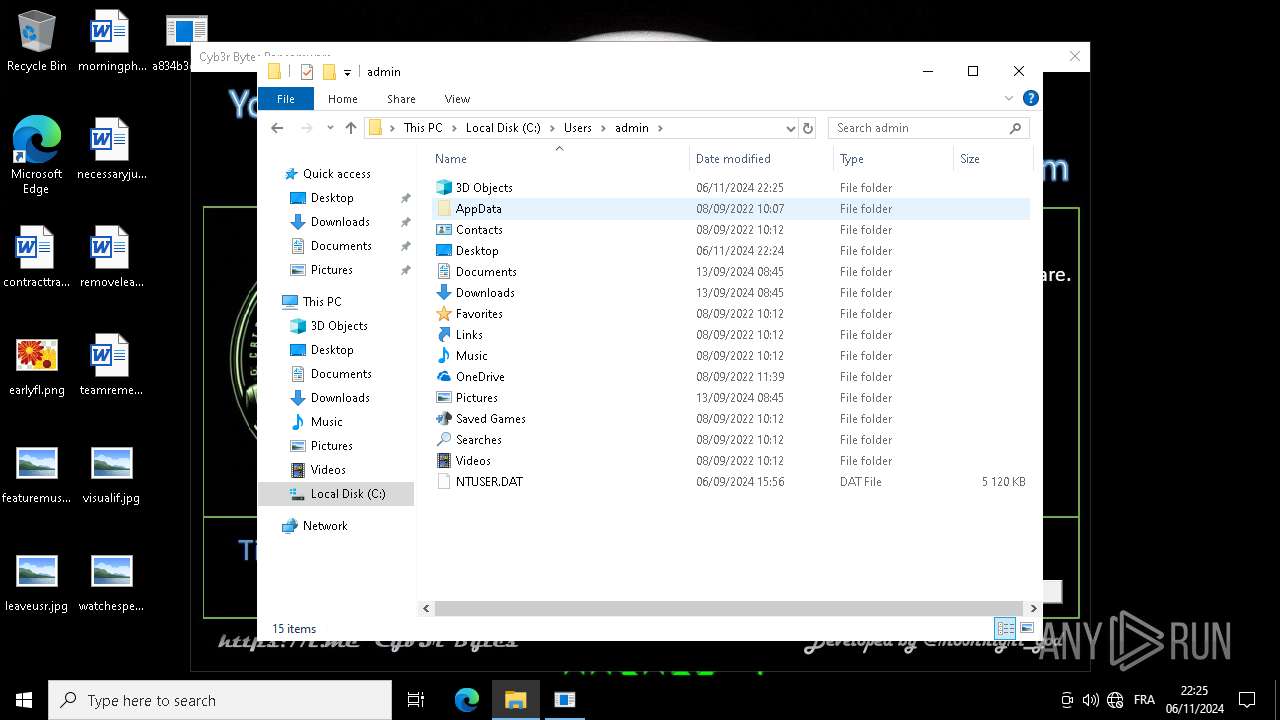
Task: Select visualif.jpg desktop file
Action: tap(111, 475)
